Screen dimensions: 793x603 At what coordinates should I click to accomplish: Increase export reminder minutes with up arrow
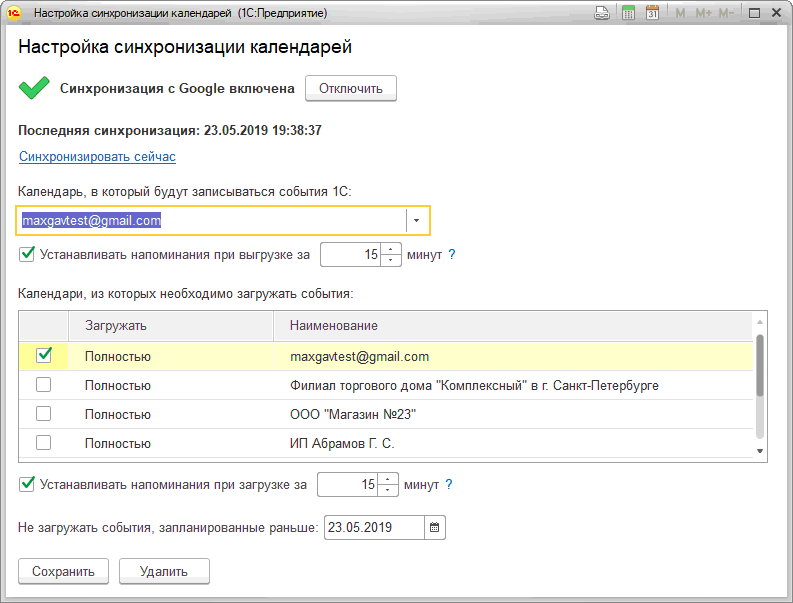[390, 249]
